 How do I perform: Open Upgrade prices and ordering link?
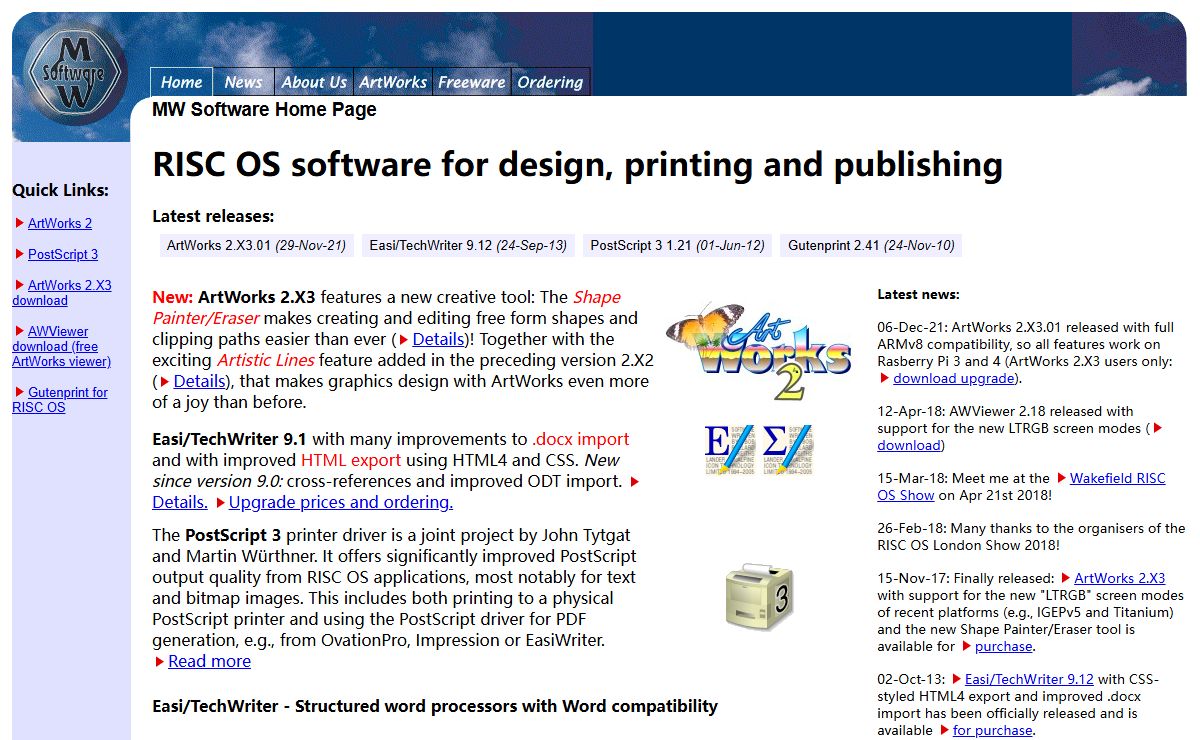point(340,502)
